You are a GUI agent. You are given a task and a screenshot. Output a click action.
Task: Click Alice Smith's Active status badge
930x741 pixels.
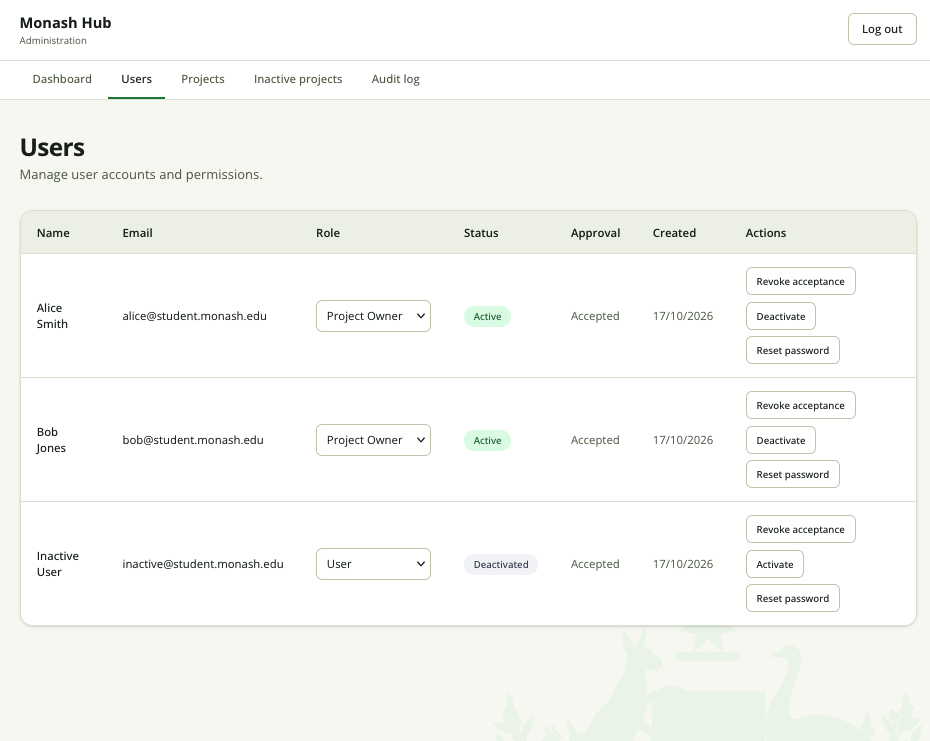[x=487, y=316]
